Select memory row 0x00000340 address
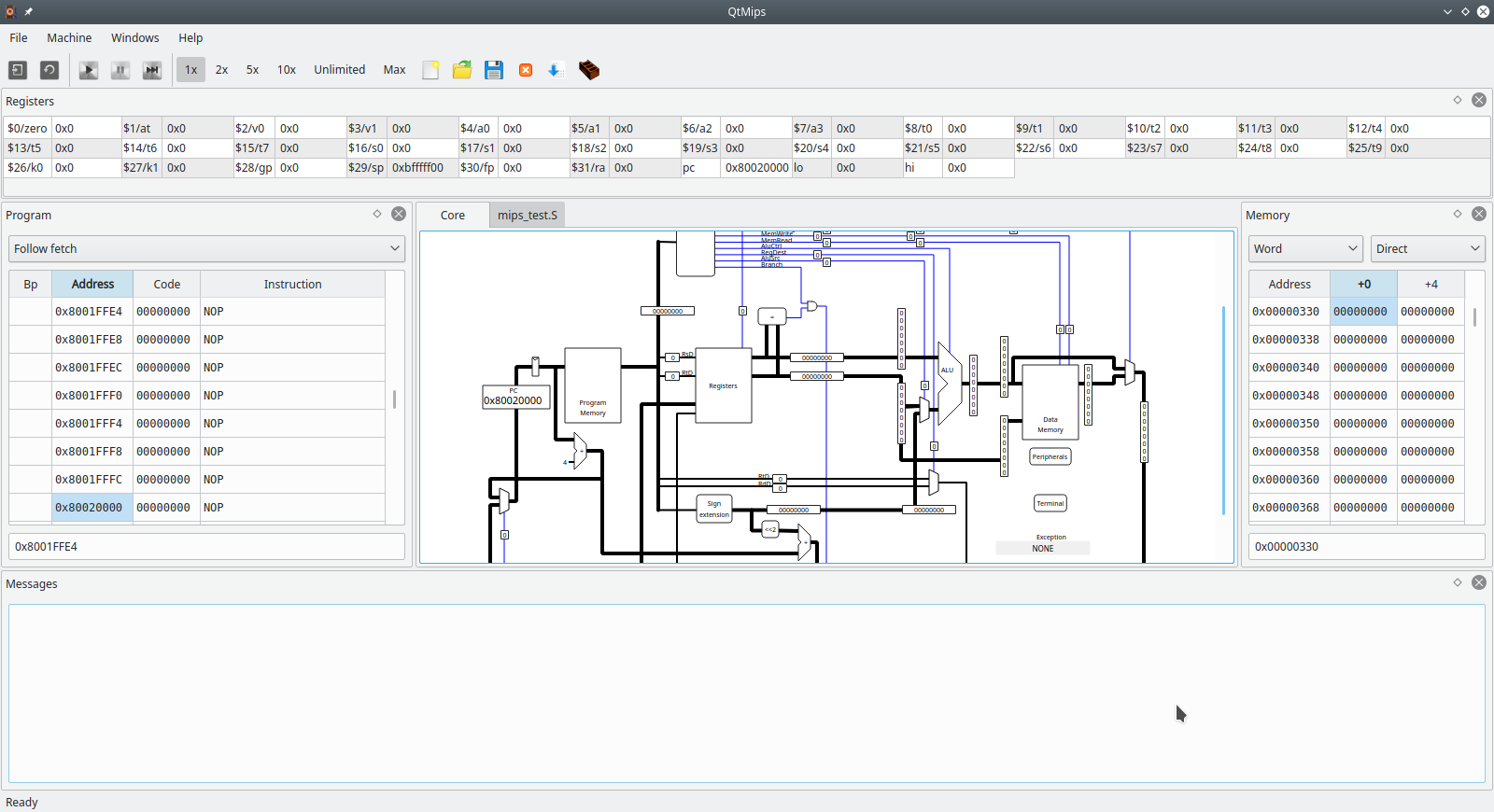1494x812 pixels. (x=1289, y=368)
